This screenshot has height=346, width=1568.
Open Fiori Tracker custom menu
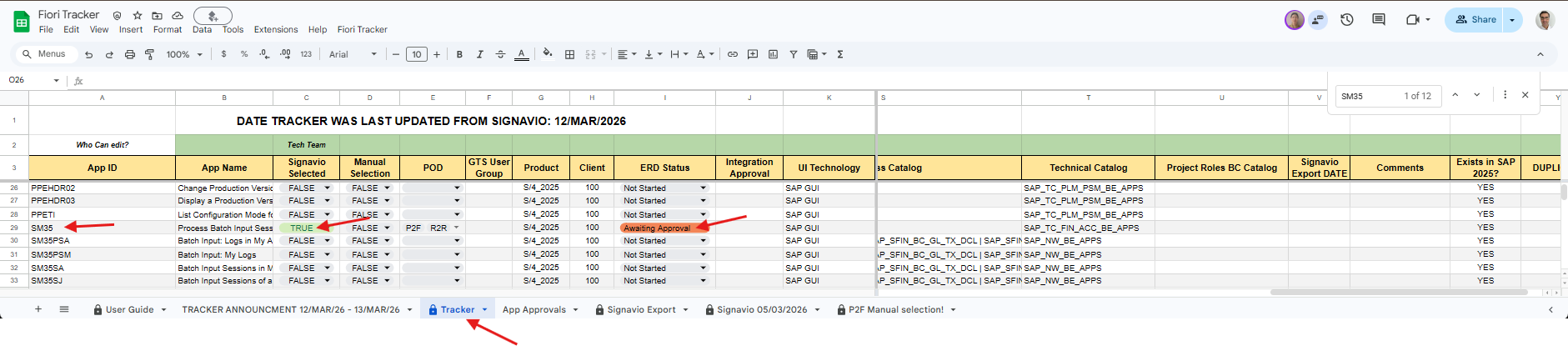363,30
